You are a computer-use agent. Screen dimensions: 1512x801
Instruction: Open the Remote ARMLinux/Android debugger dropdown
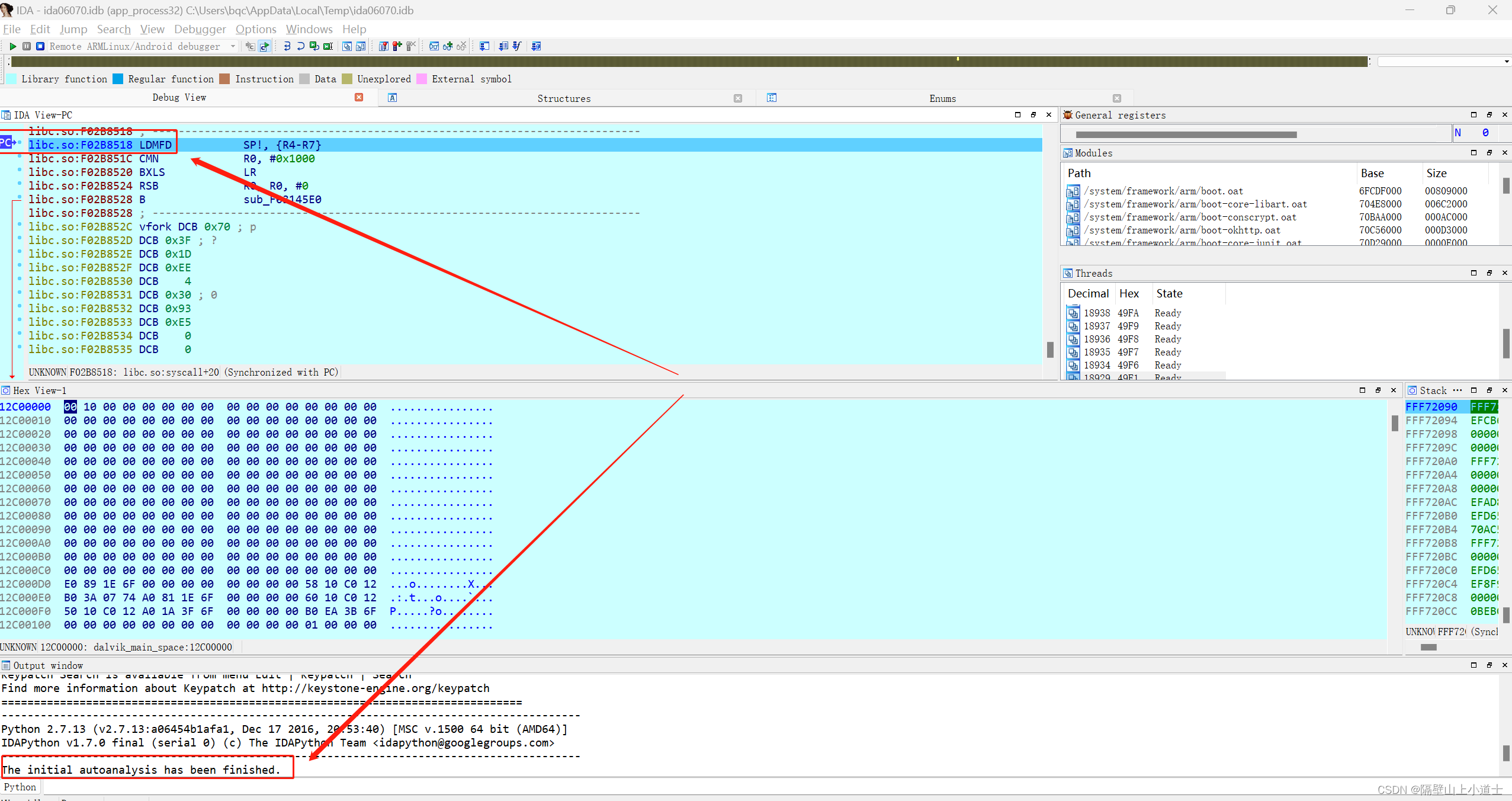(233, 46)
